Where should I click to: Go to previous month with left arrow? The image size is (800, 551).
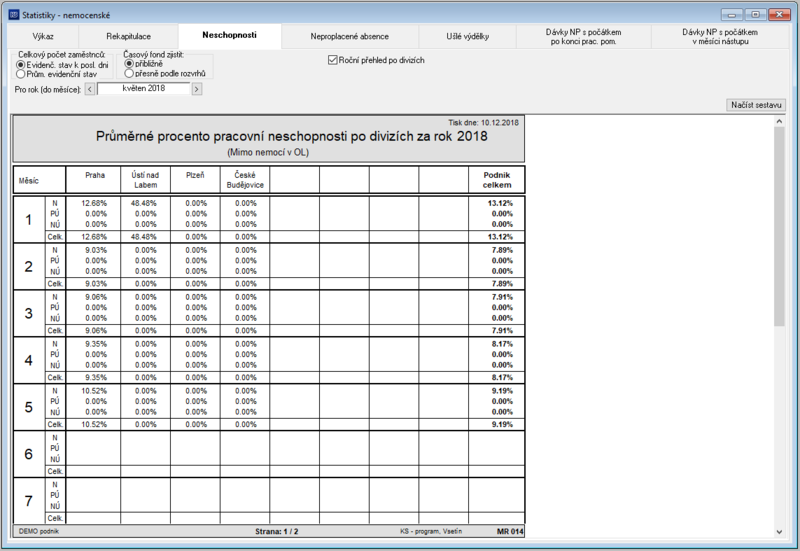[x=90, y=89]
